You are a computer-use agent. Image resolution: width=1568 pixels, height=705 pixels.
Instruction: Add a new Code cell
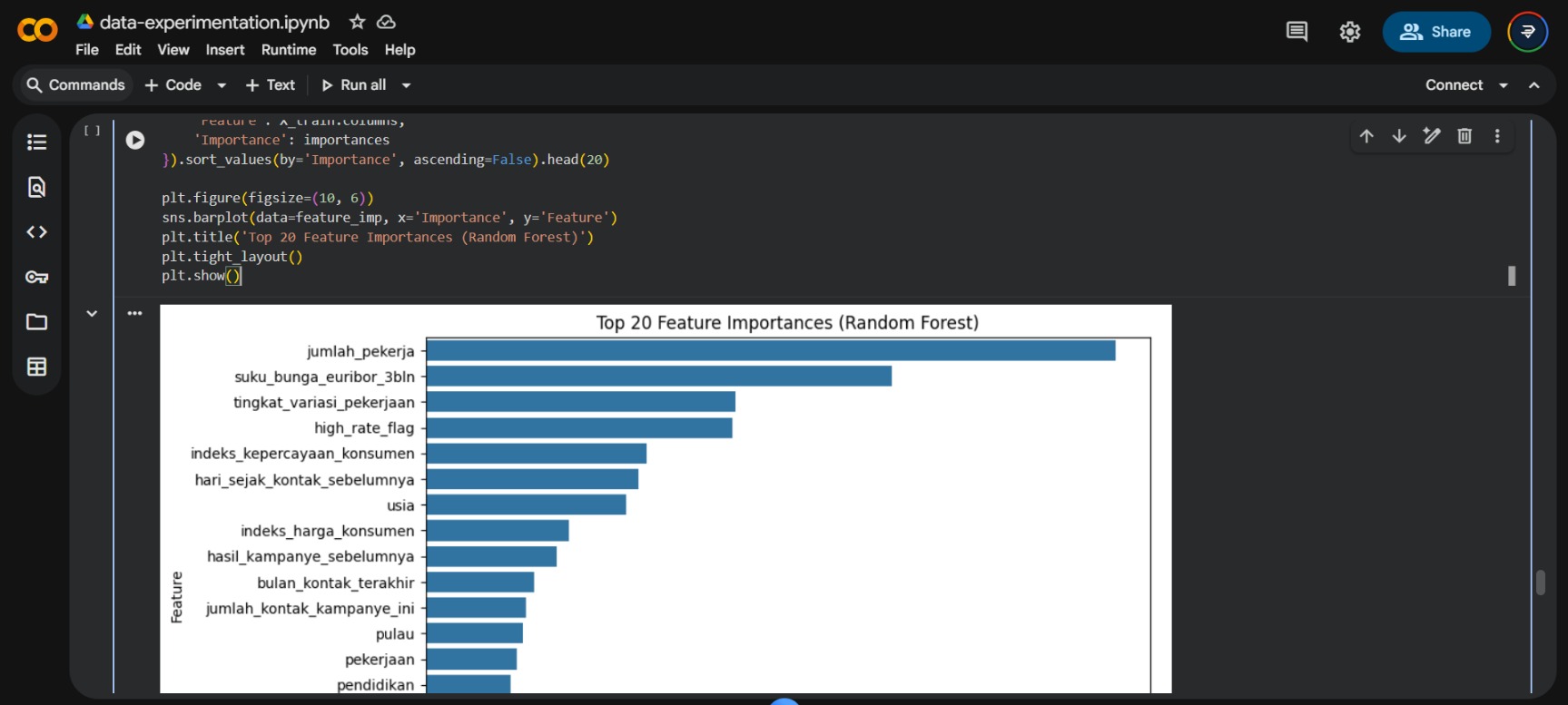tap(173, 85)
